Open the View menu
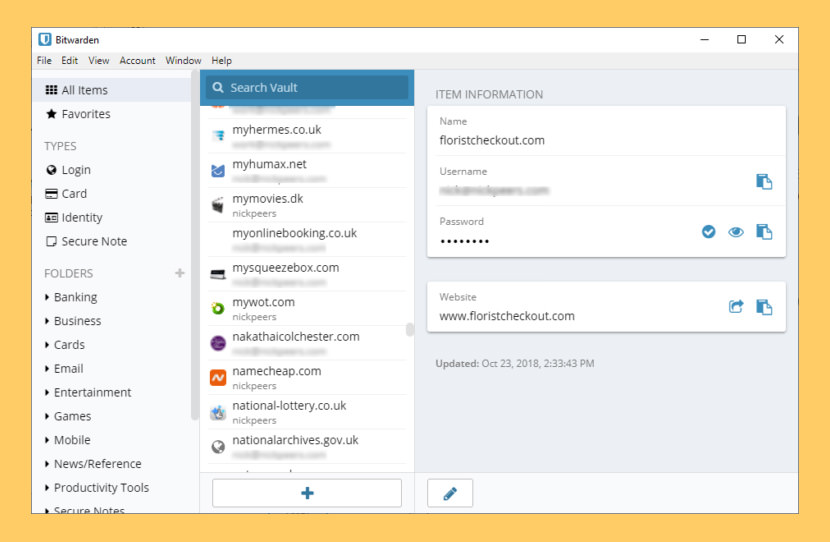This screenshot has width=830, height=542. (x=98, y=60)
